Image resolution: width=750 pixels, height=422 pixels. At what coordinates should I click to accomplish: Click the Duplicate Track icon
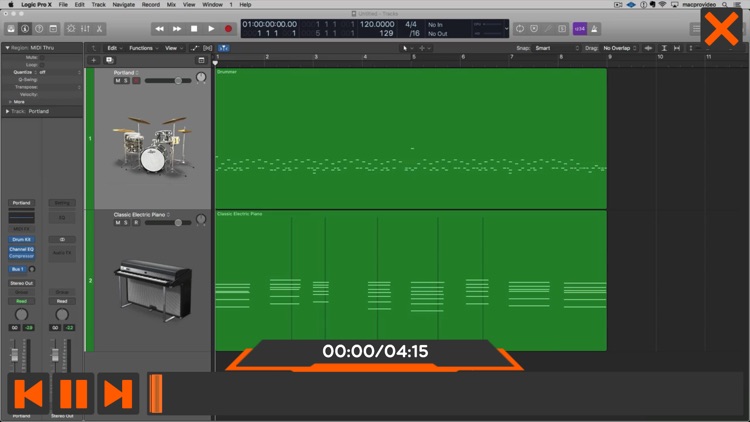pos(110,60)
